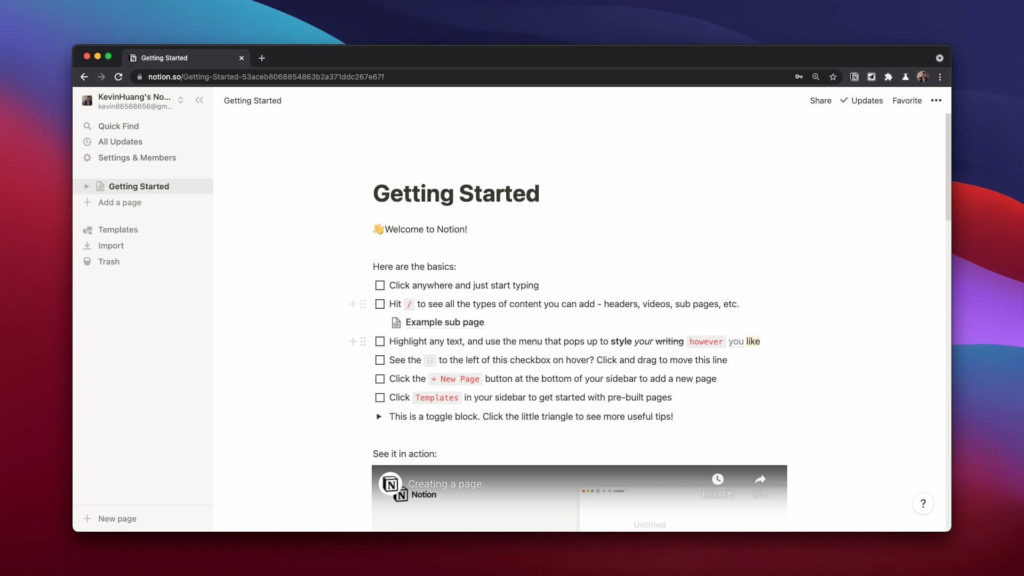The height and width of the screenshot is (576, 1024).
Task: Click the Notion channel logo on video
Action: (391, 484)
